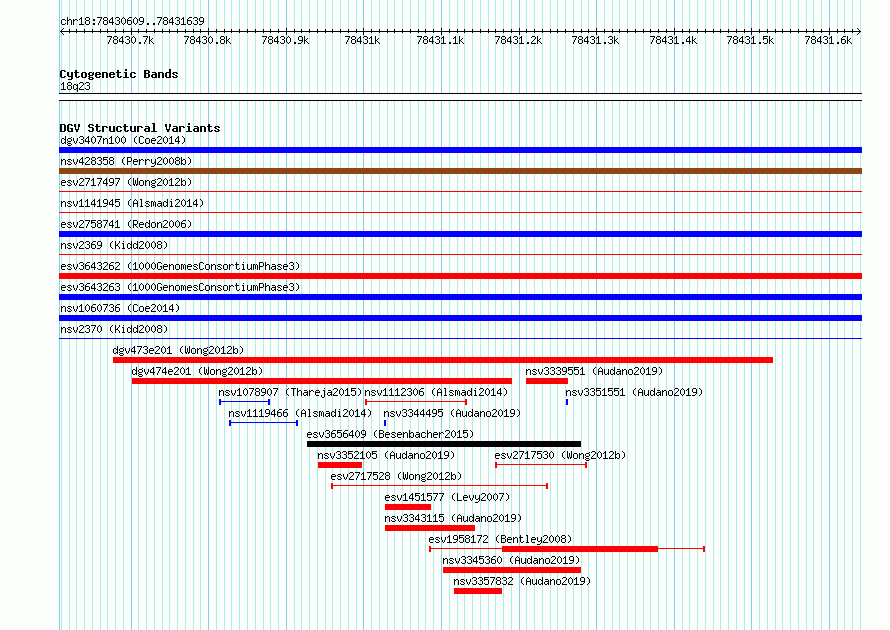Click the red bar for nsv3339551
The image size is (890, 630).
click(547, 381)
